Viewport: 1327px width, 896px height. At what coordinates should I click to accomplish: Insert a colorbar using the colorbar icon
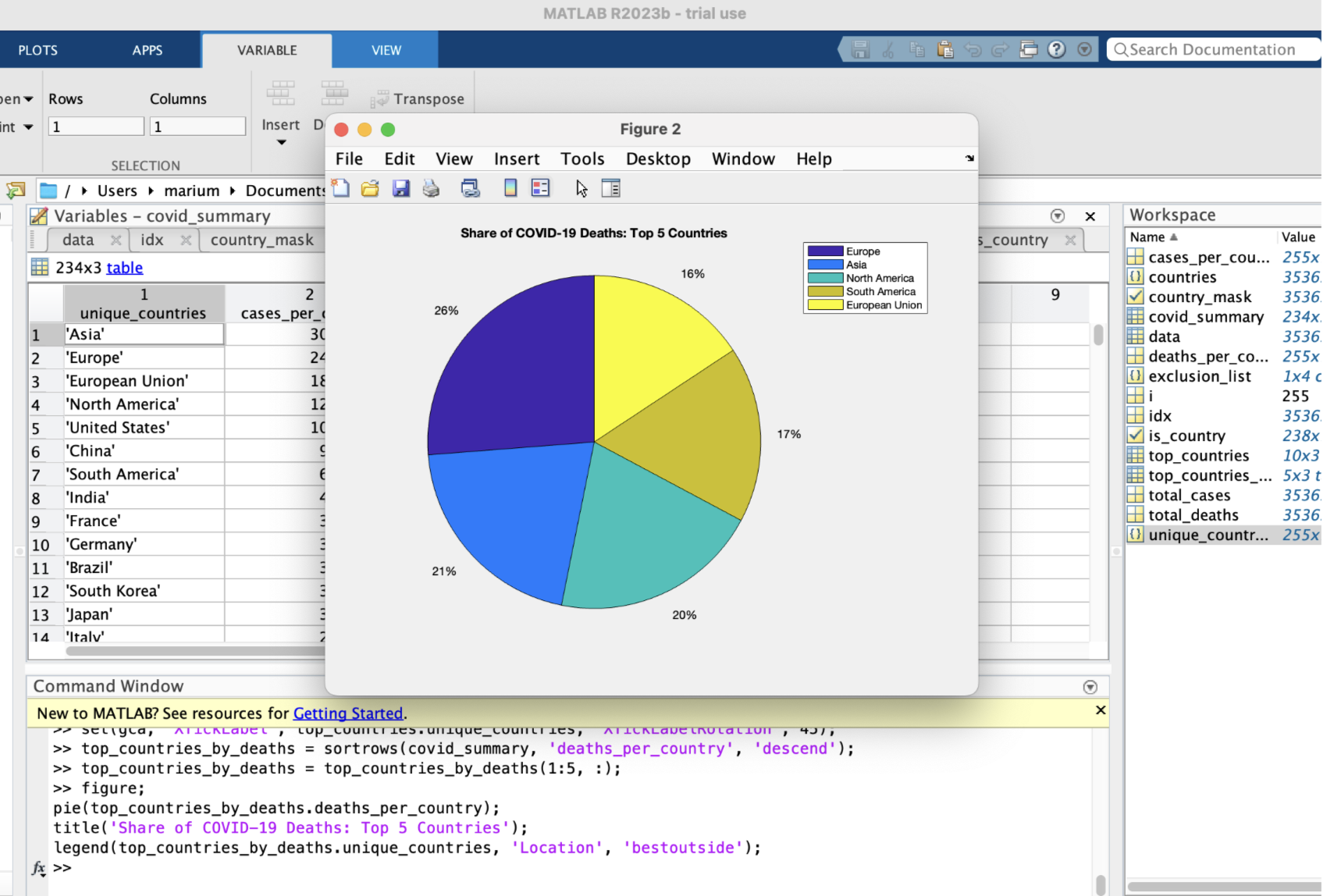[510, 188]
